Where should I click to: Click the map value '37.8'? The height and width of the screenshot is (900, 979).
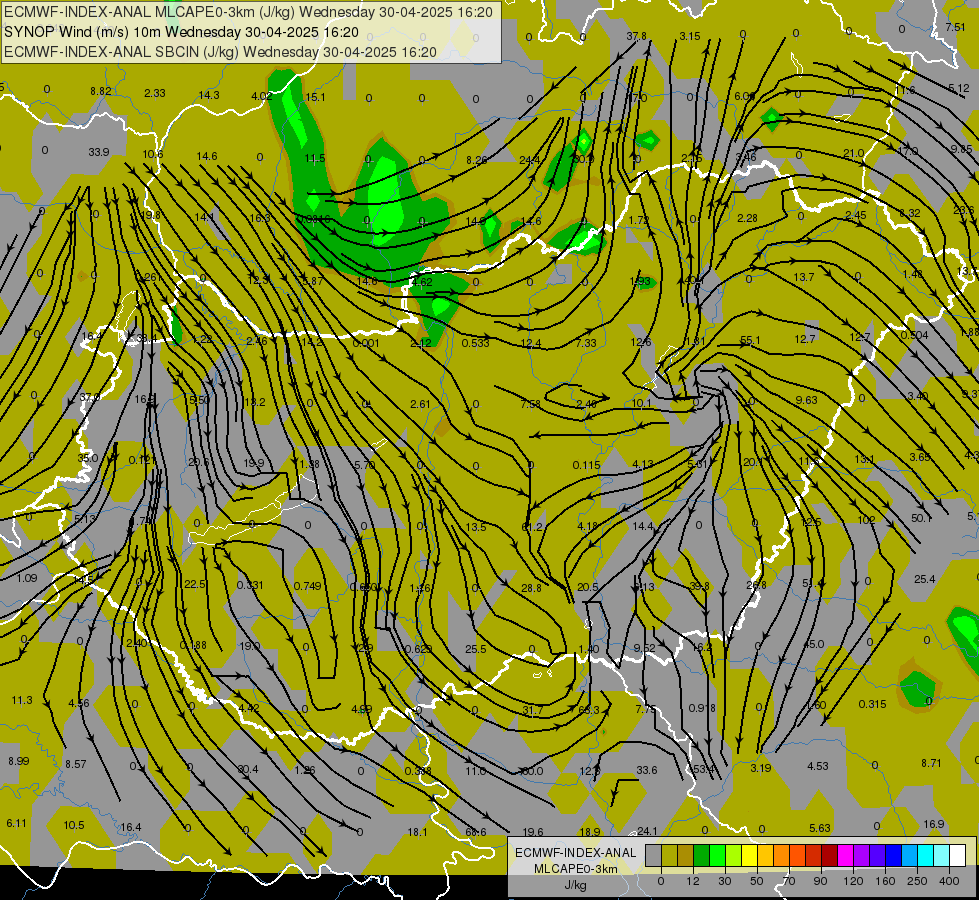[636, 36]
